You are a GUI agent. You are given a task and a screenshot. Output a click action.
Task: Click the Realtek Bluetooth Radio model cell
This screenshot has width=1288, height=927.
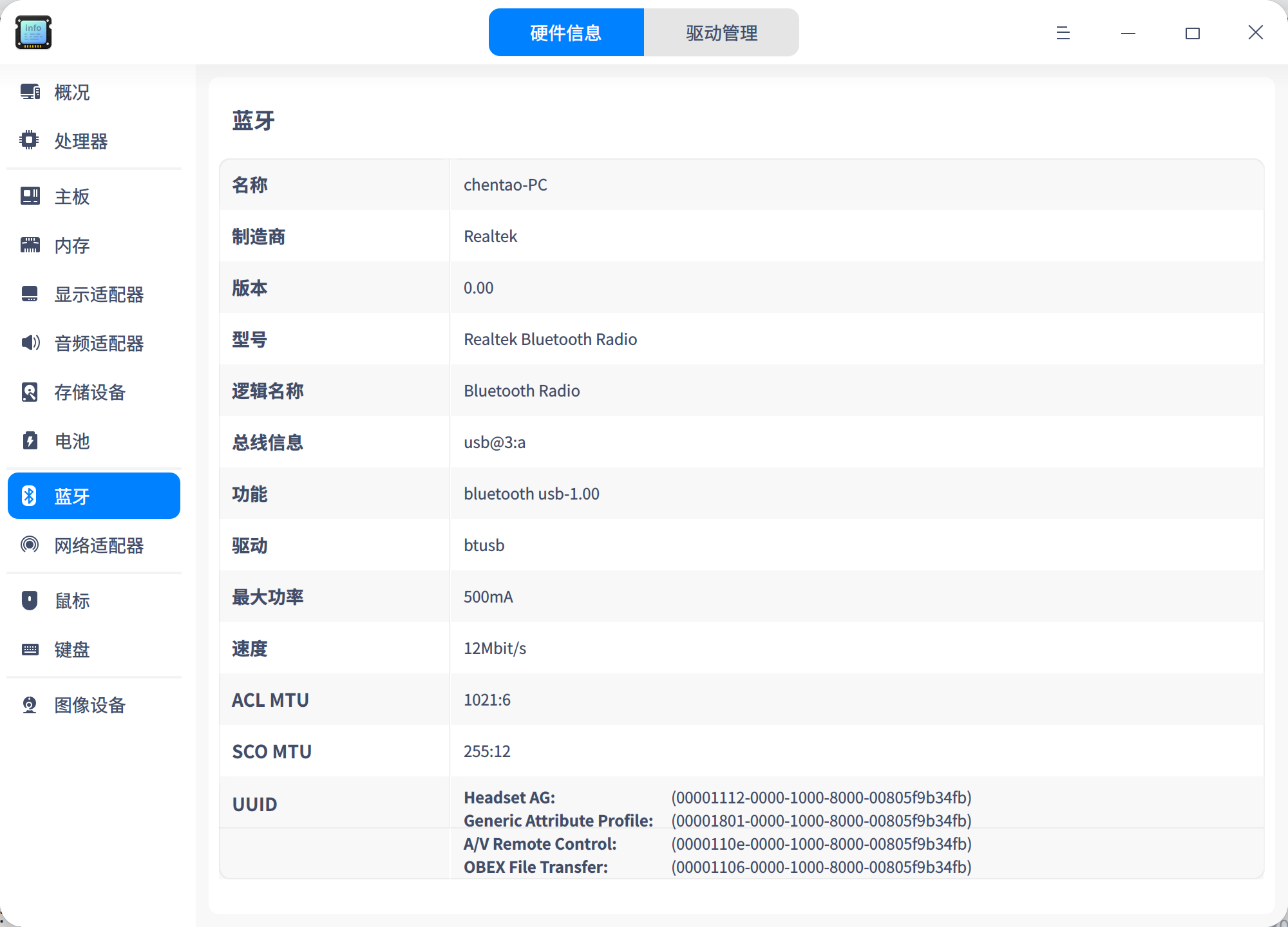(x=550, y=339)
